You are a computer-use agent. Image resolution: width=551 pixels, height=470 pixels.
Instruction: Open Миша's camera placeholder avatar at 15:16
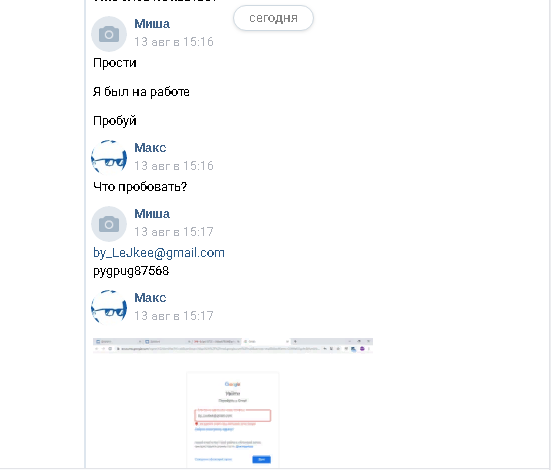pos(109,34)
